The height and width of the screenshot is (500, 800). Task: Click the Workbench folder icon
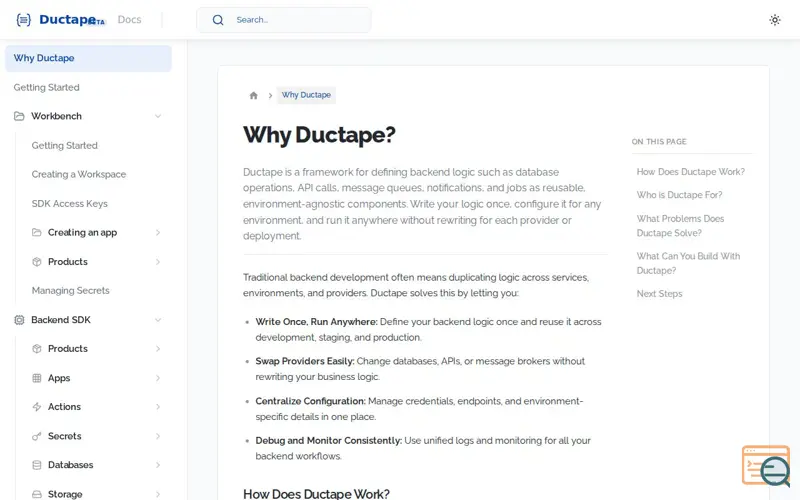coord(19,116)
